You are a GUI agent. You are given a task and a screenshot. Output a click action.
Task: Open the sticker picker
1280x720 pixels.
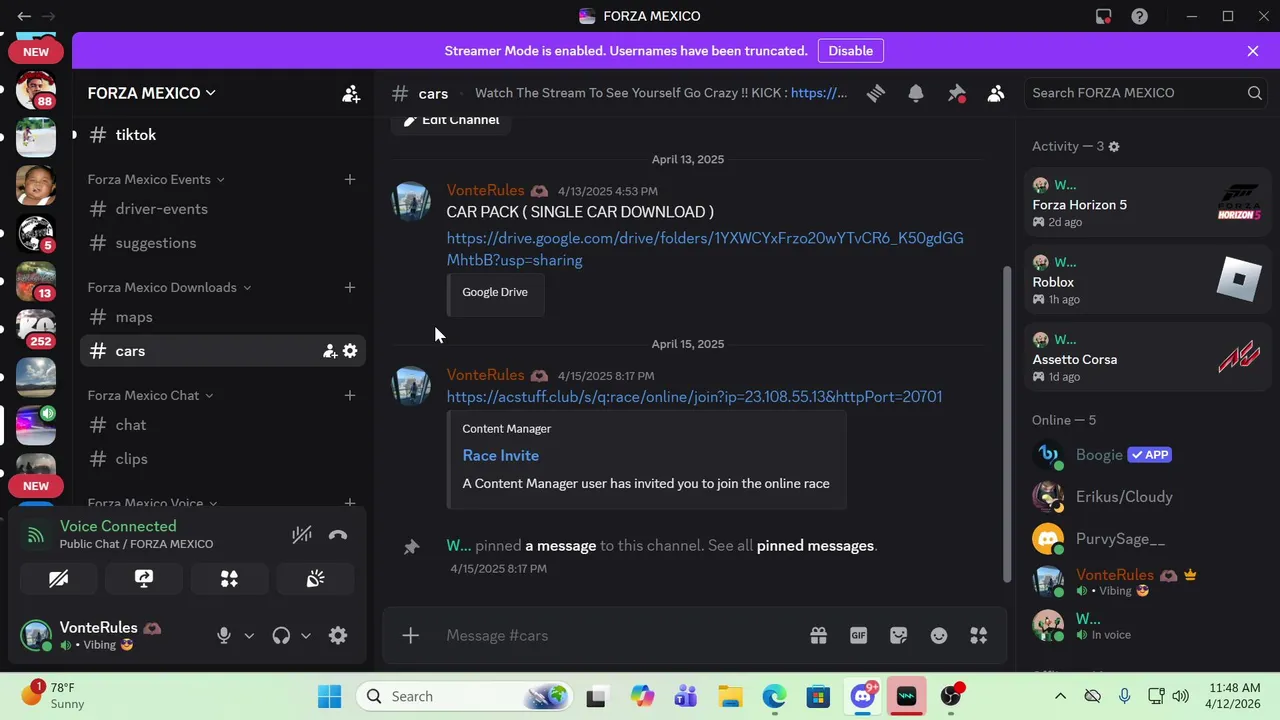(x=898, y=635)
